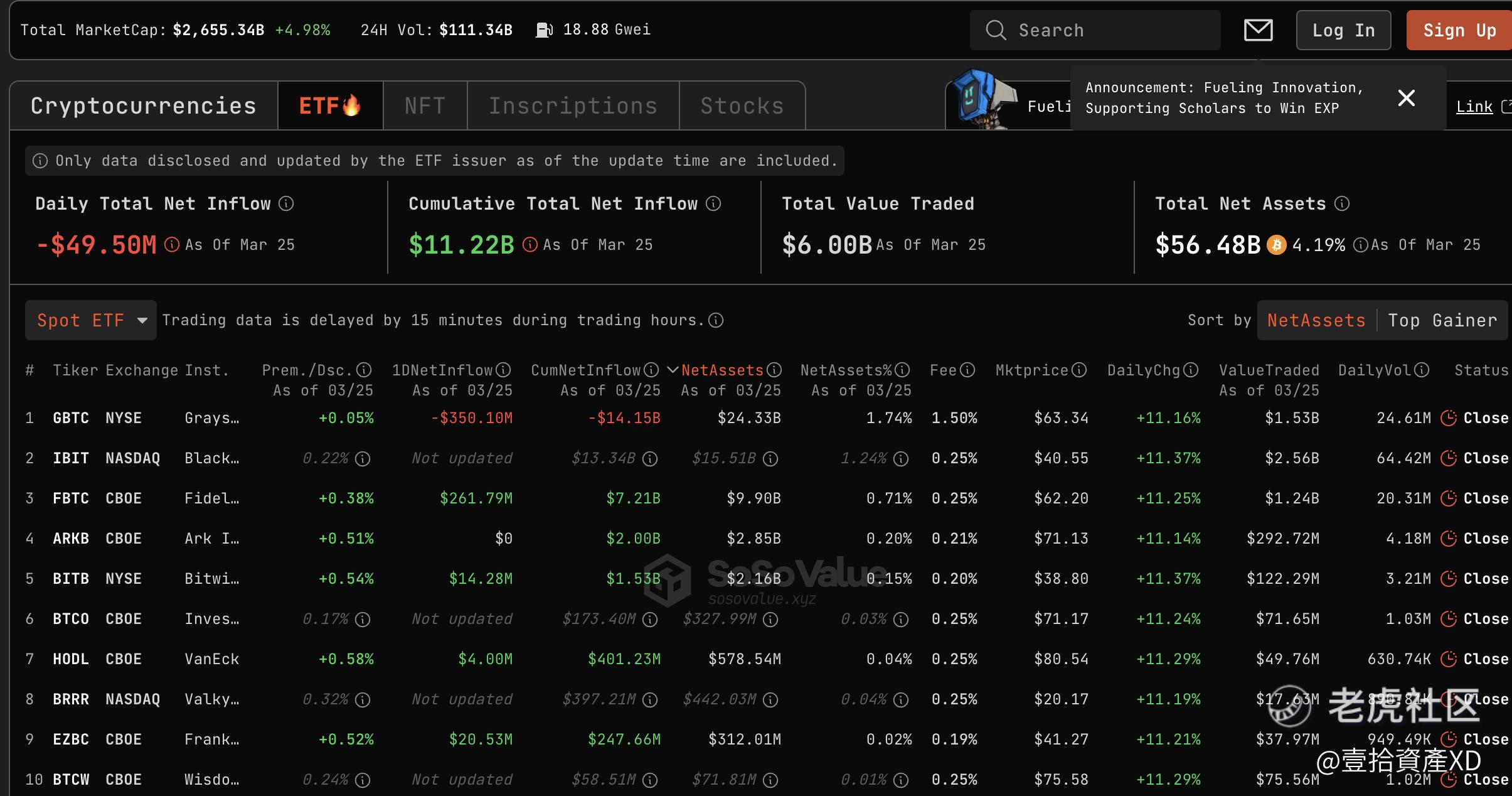Image resolution: width=1512 pixels, height=796 pixels.
Task: Dismiss the announcement popup
Action: click(x=1407, y=97)
